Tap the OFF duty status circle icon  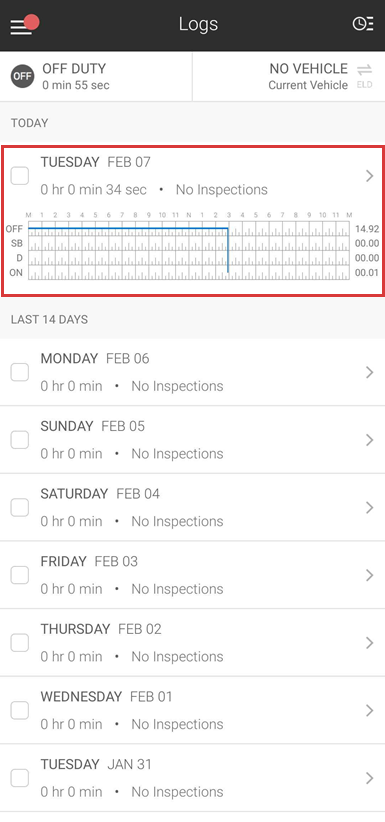pyautogui.click(x=23, y=77)
